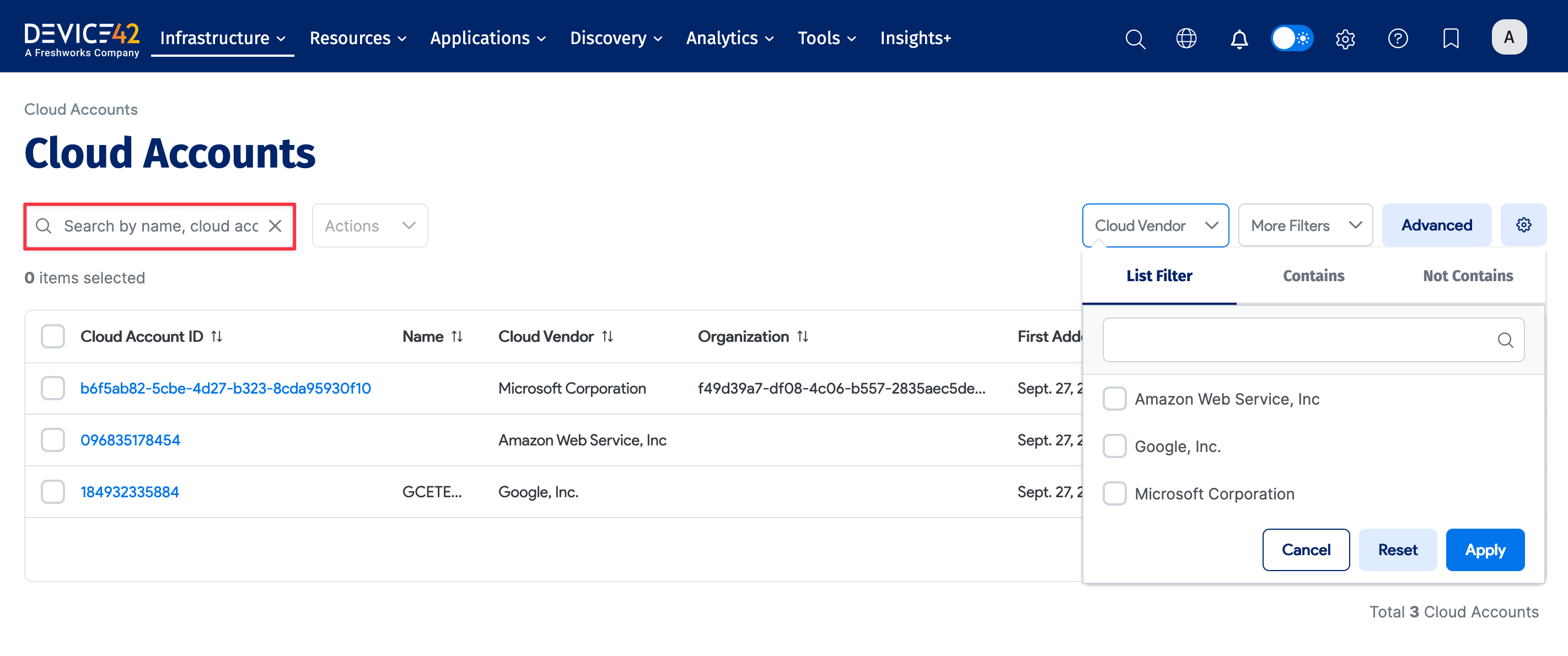Open the More Filters dropdown

pos(1305,224)
